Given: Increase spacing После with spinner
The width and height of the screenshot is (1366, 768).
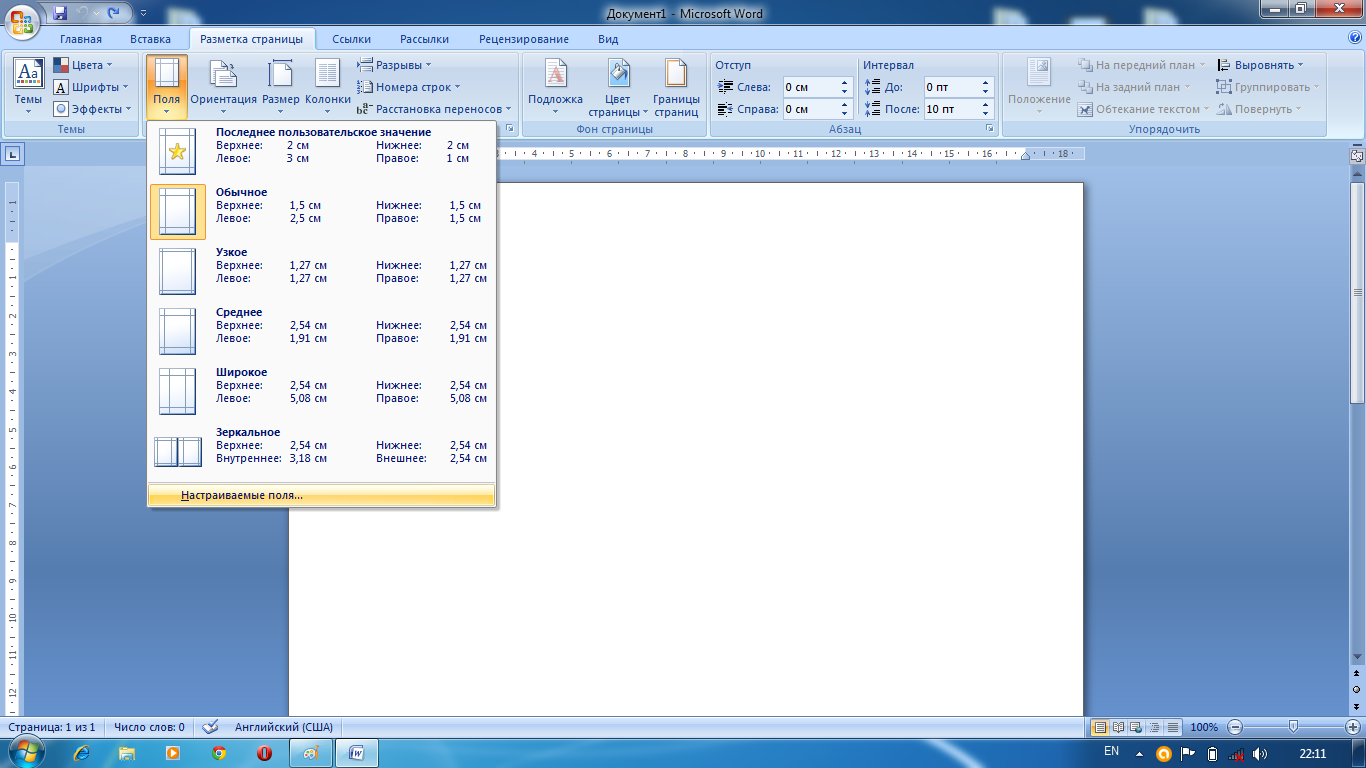Looking at the screenshot, I should [986, 105].
